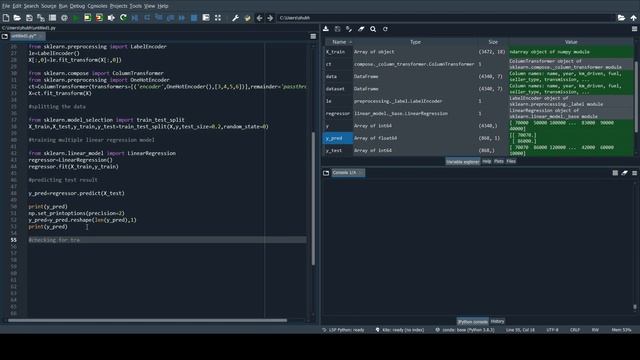The image size is (640, 360).
Task: Open the Help menu
Action: [x=163, y=6]
